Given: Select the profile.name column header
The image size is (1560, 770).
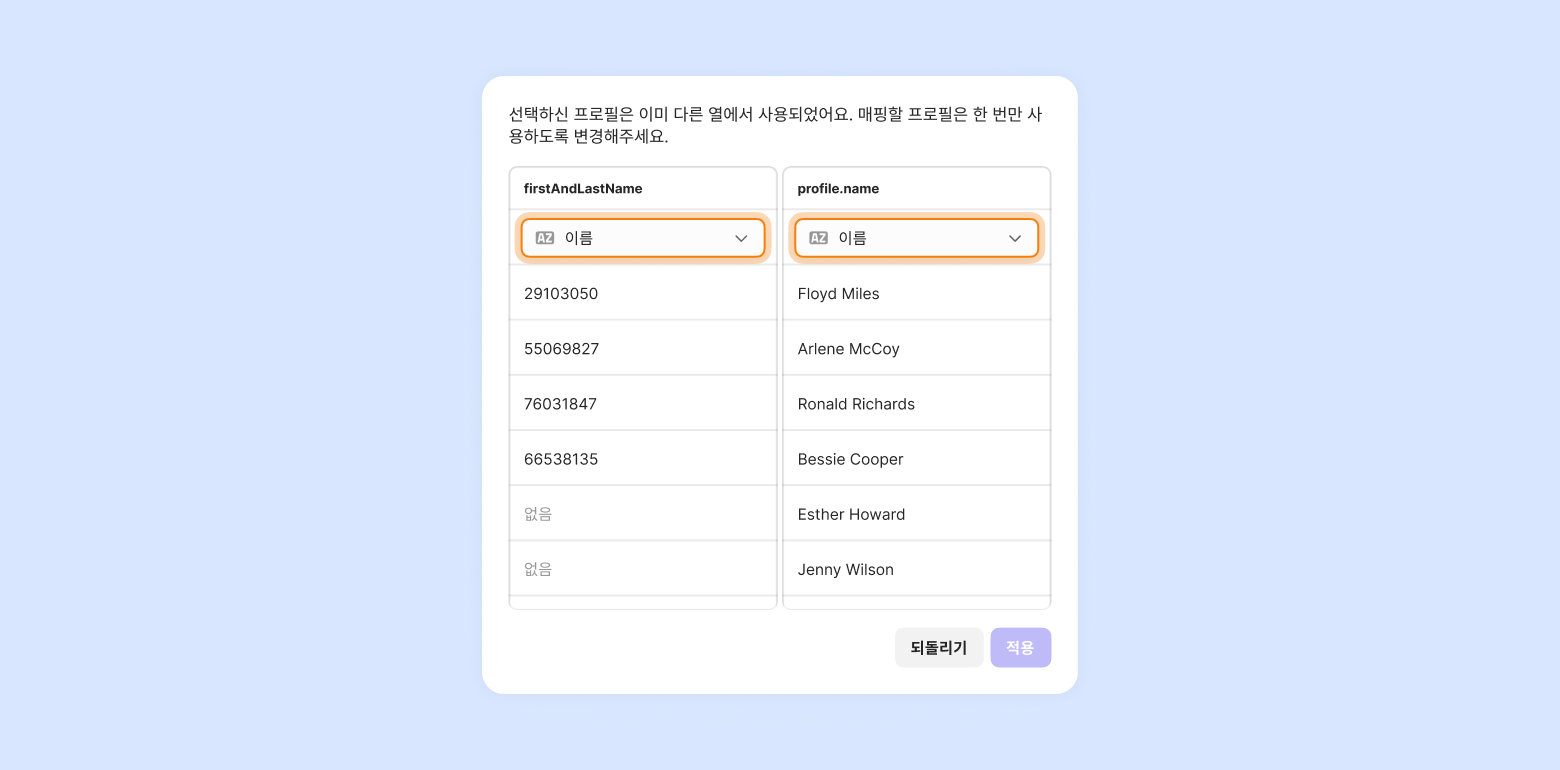Looking at the screenshot, I should coord(917,188).
